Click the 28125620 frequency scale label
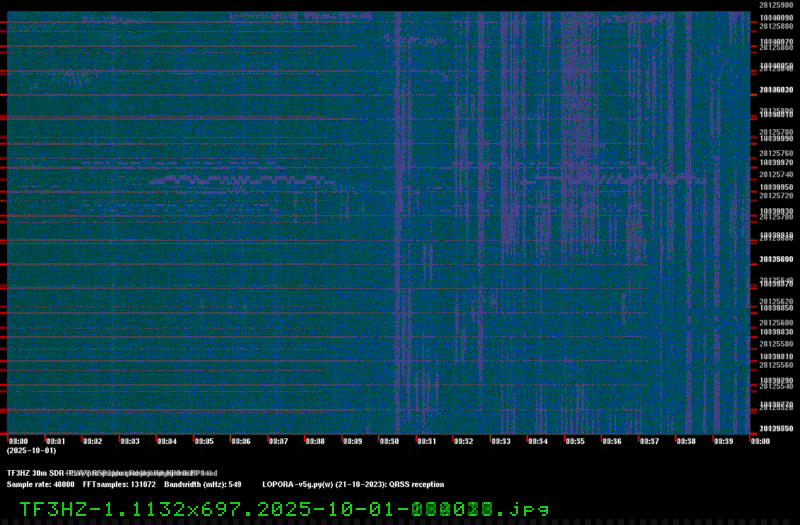The height and width of the screenshot is (525, 800). [x=776, y=301]
